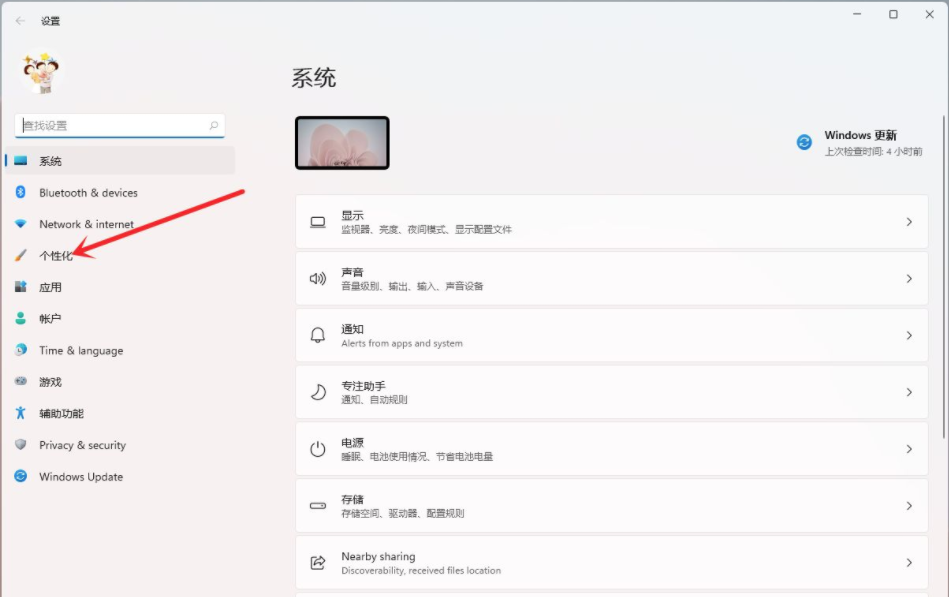
Task: Click the Bluetooth icon in sidebar
Action: point(21,192)
